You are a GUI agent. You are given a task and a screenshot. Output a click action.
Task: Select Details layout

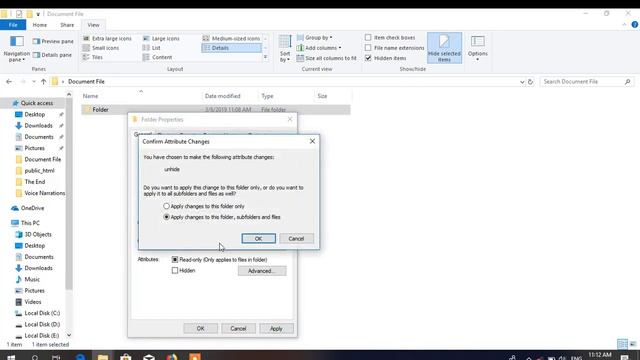tap(231, 48)
